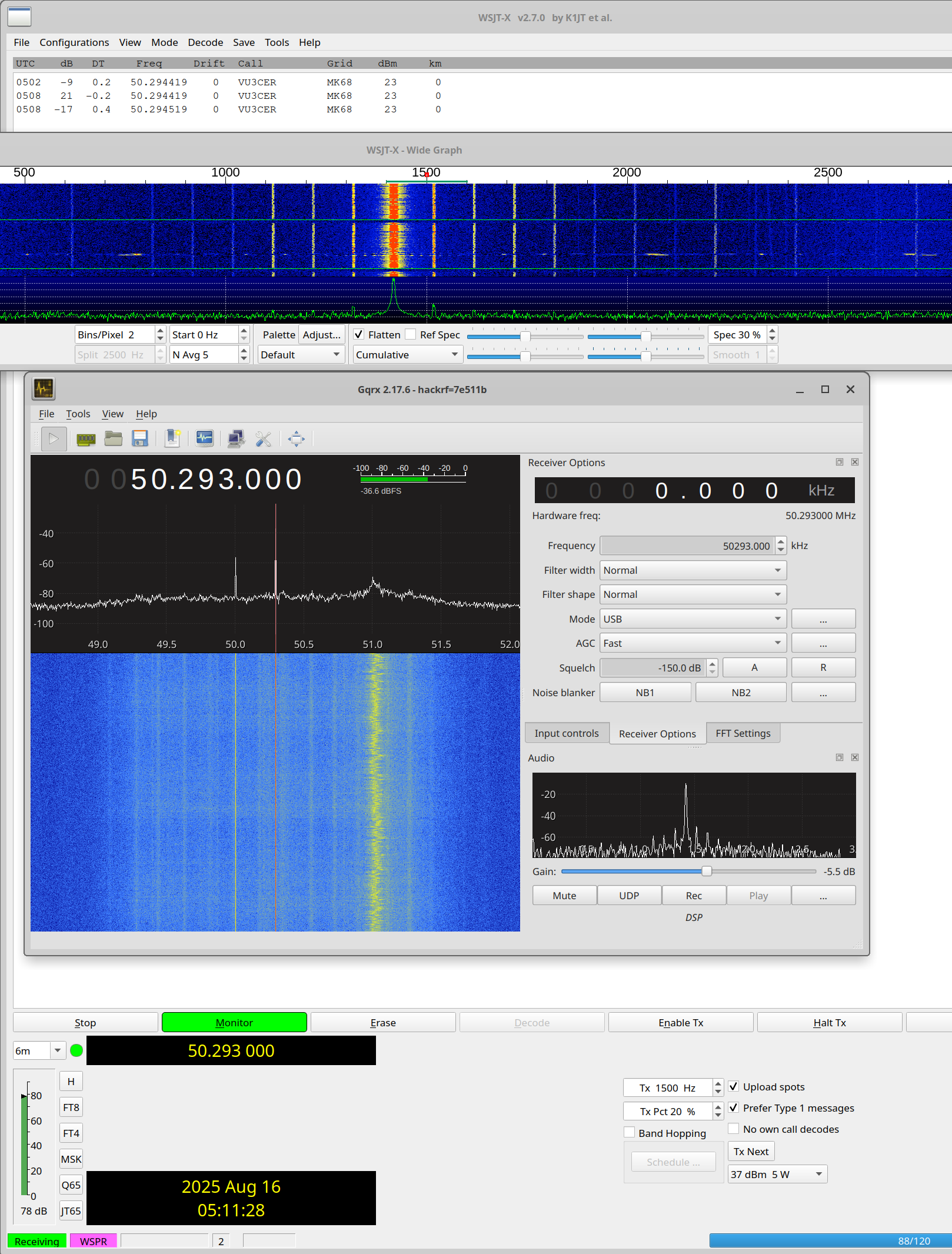The width and height of the screenshot is (952, 1254).
Task: Decrease the Squelch level spinbox
Action: pos(713,672)
